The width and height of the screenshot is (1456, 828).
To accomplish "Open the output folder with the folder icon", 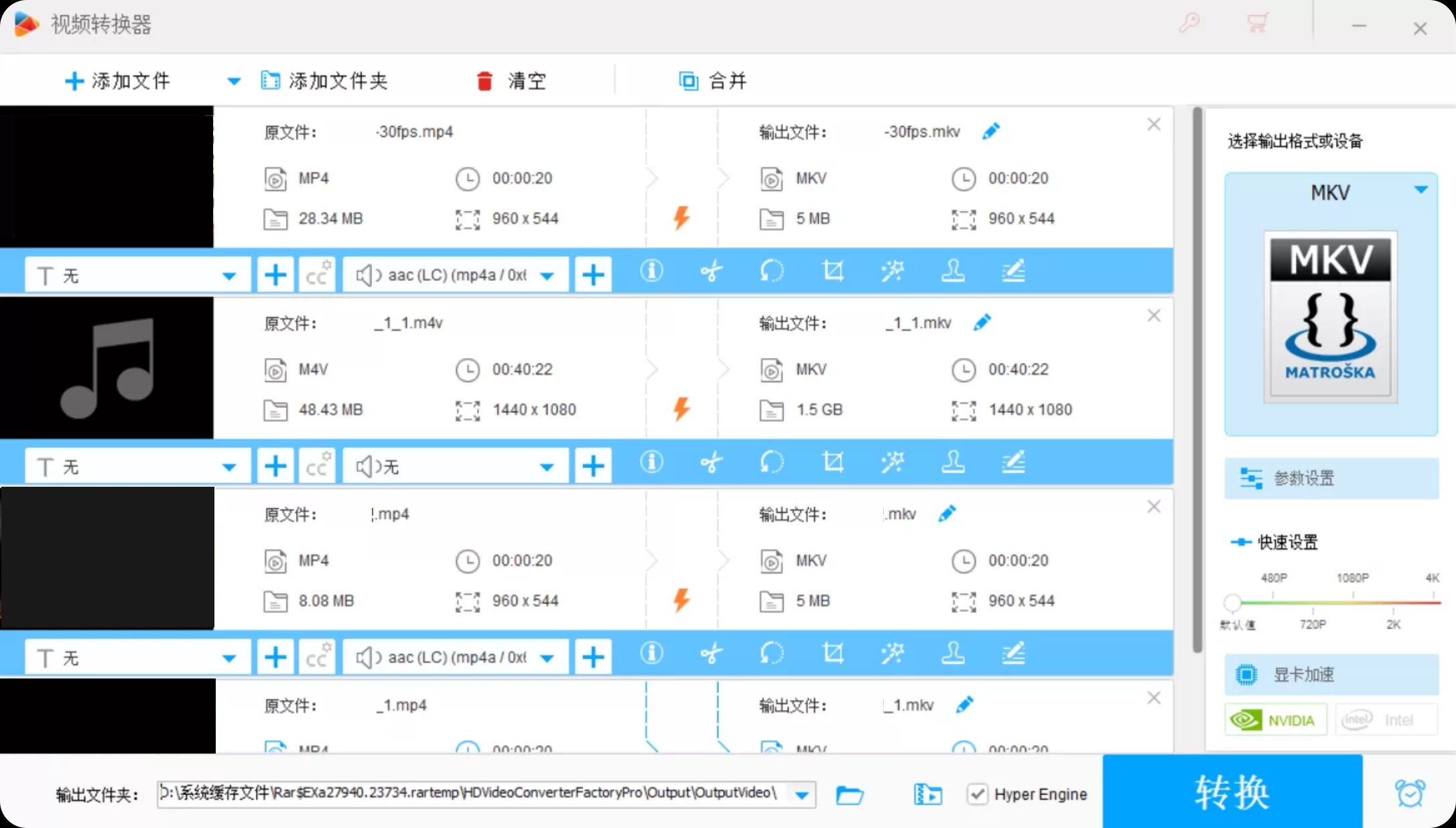I will tap(850, 795).
